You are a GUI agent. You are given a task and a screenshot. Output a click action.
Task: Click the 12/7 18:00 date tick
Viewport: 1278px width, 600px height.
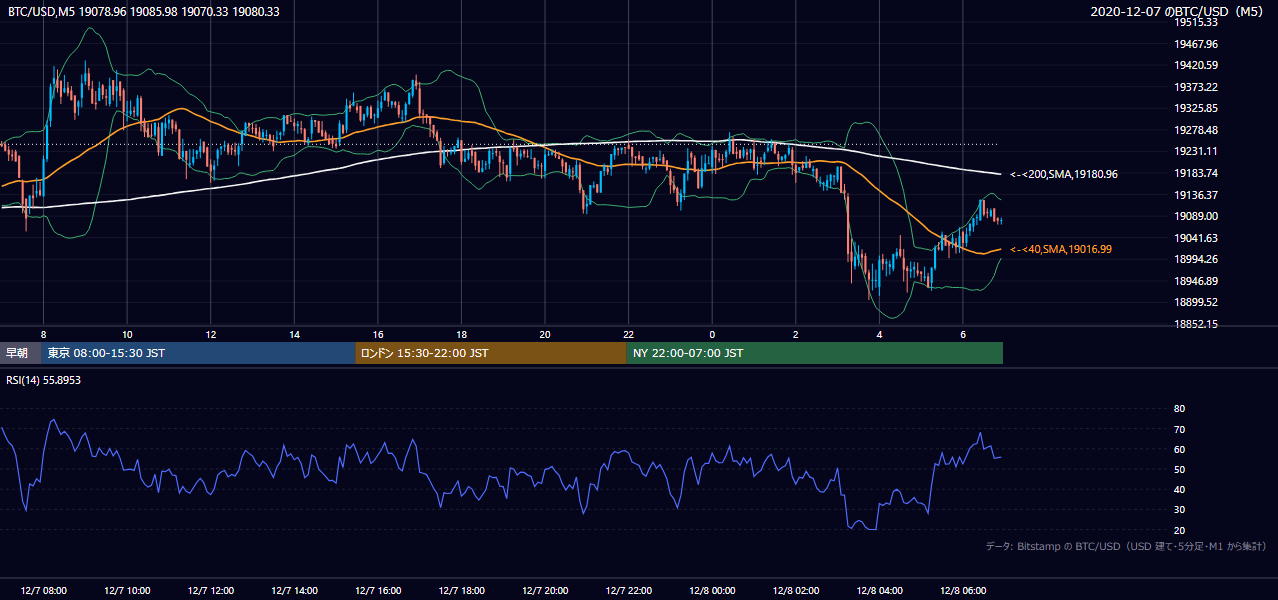pos(461,591)
